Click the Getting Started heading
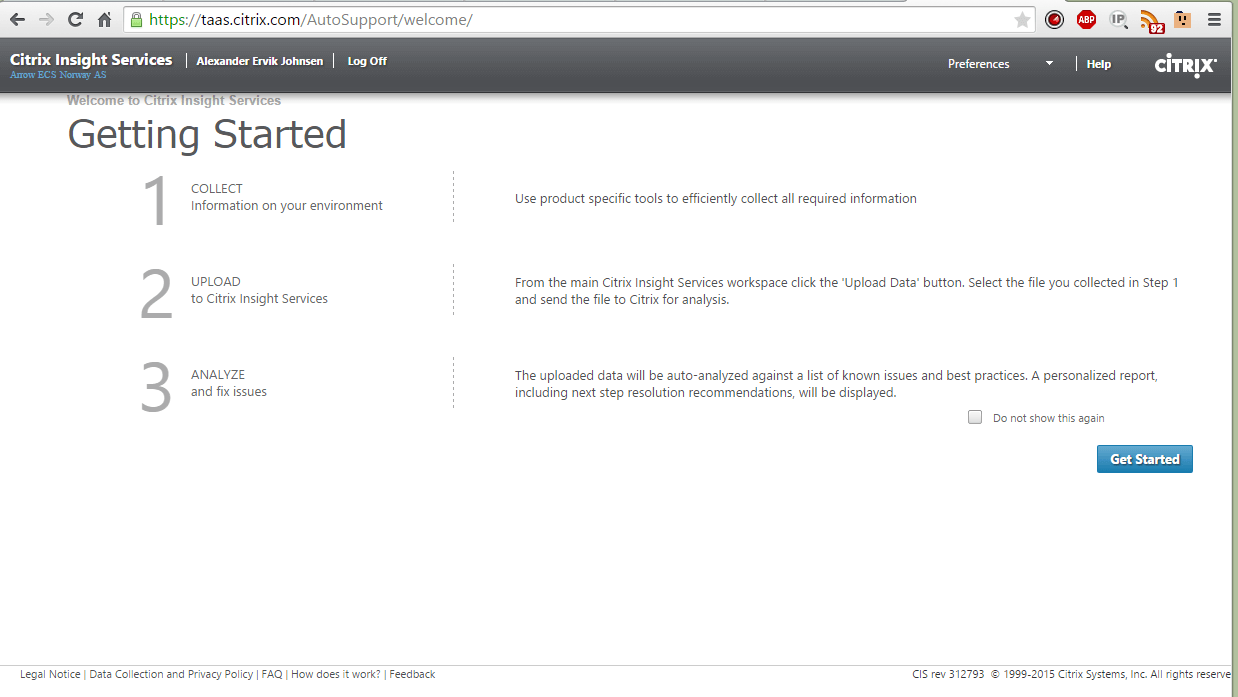The height and width of the screenshot is (697, 1238). point(207,134)
